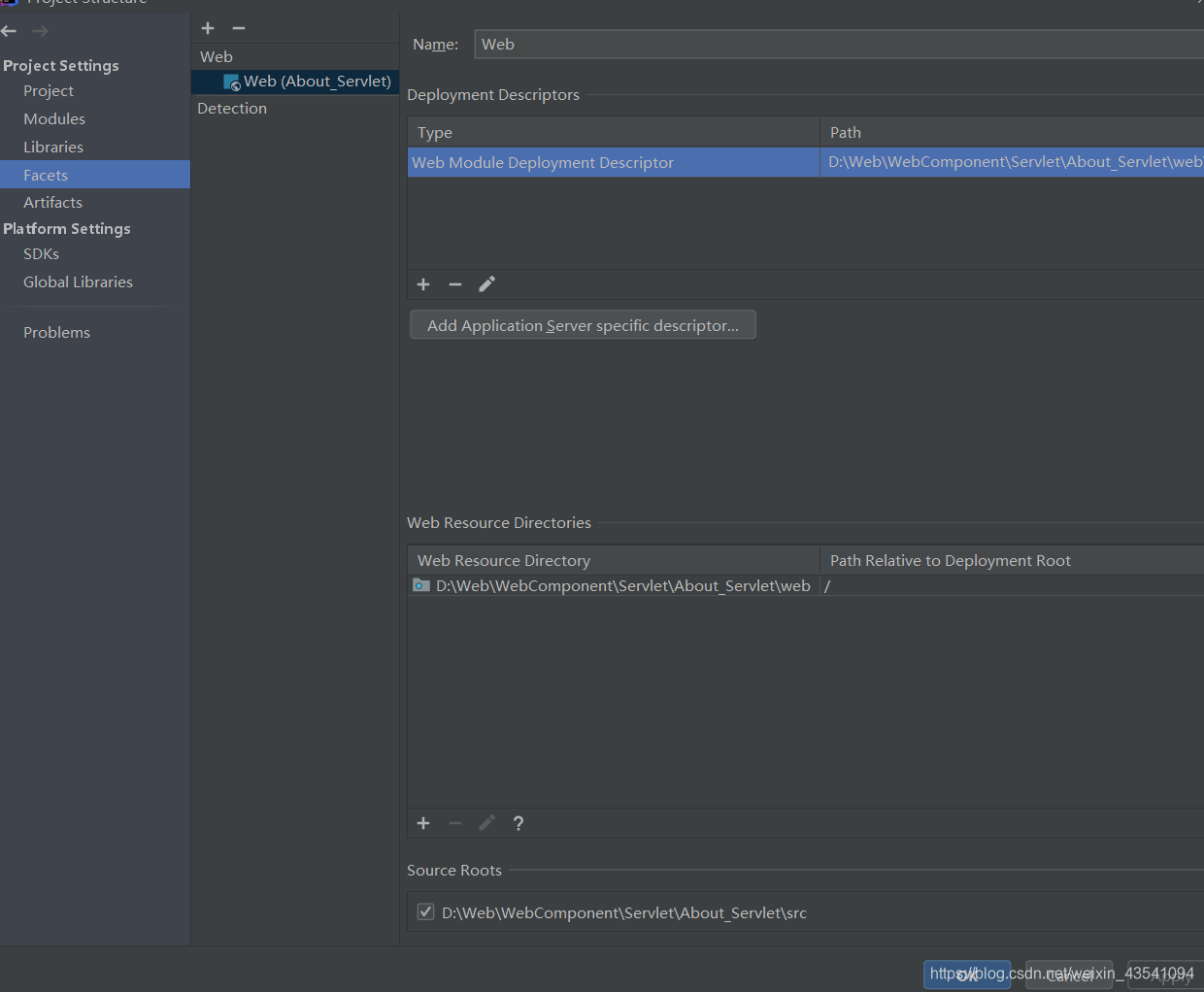This screenshot has width=1204, height=992.
Task: Click the relative path "/" cell
Action: coord(1013,585)
